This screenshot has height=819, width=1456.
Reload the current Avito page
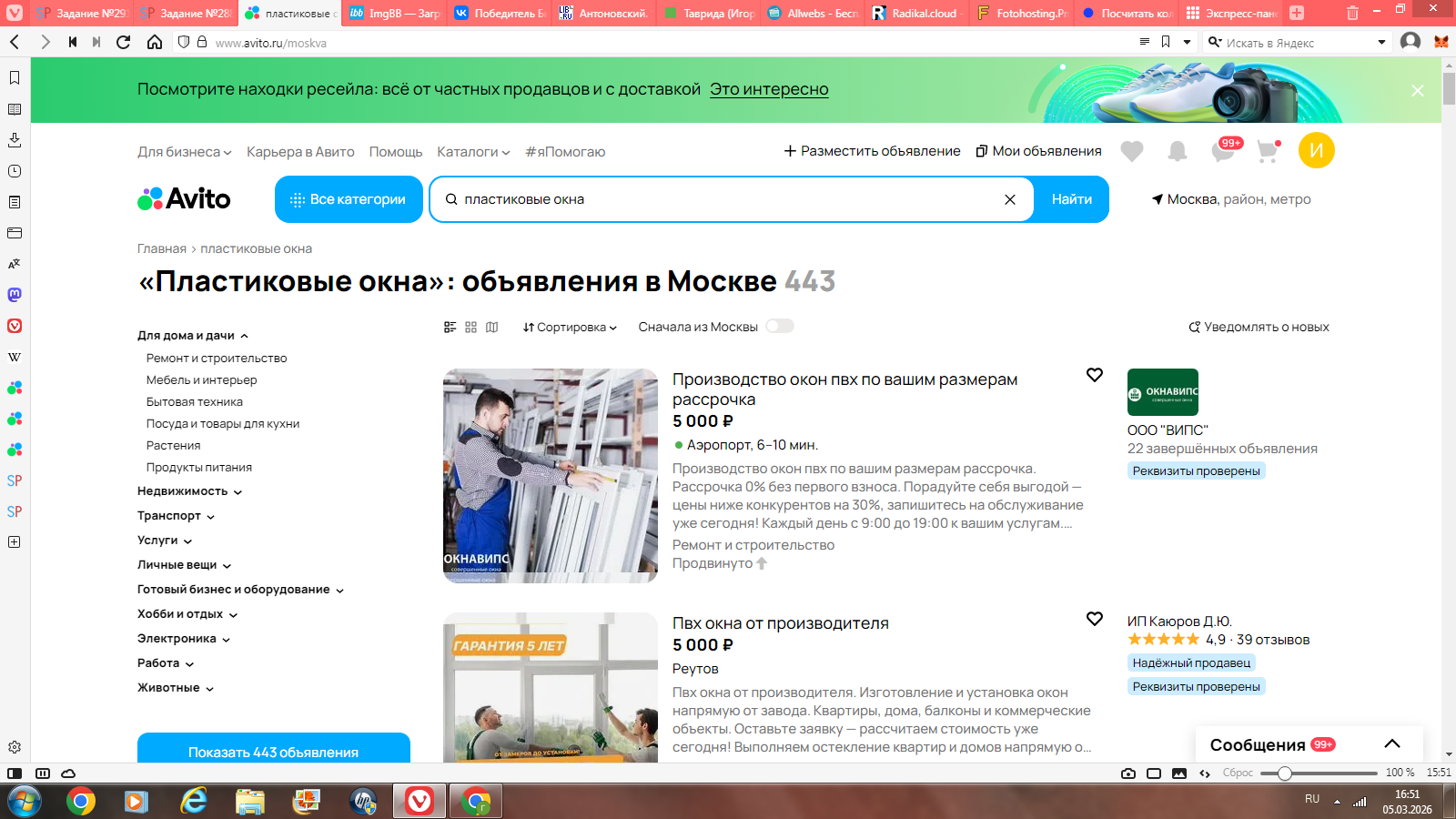[124, 42]
